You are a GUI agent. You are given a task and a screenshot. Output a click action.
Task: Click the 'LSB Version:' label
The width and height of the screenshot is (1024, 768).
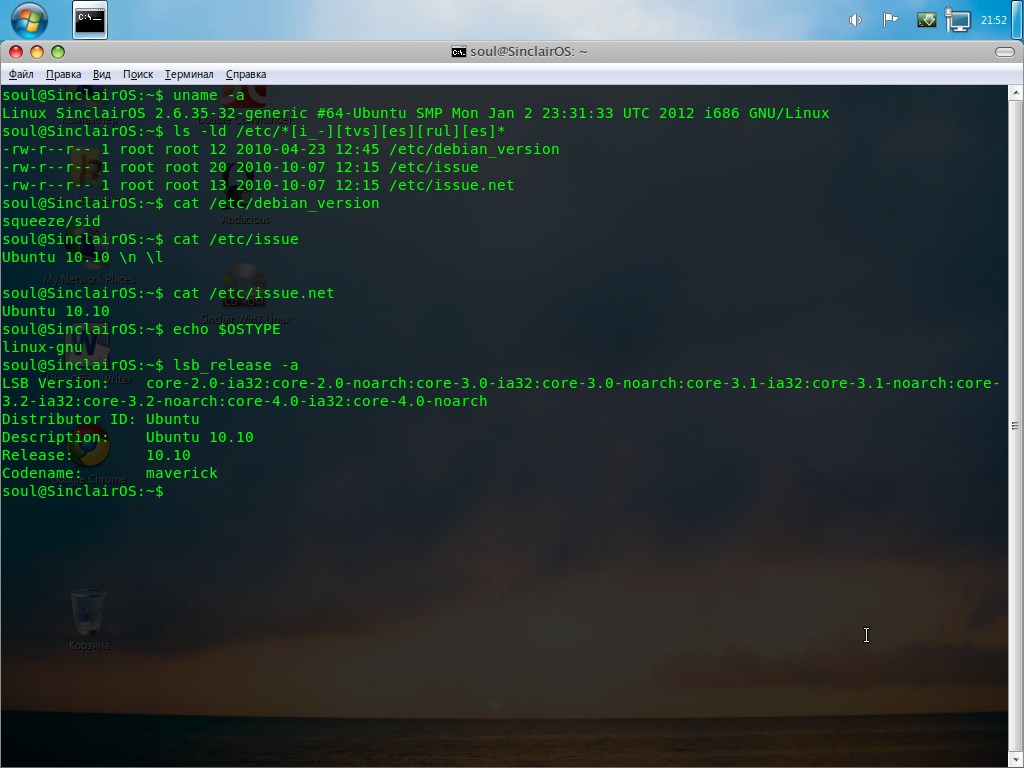point(56,383)
